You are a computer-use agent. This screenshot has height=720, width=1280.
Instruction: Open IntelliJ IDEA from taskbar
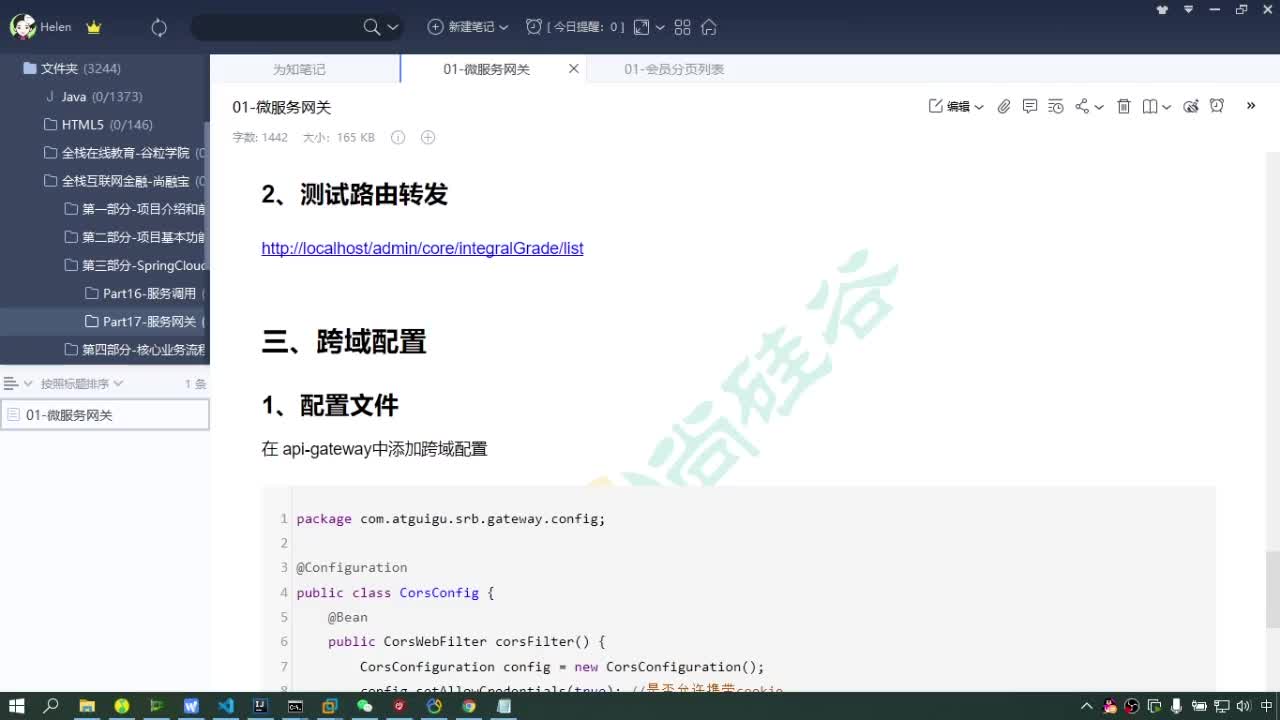click(260, 706)
